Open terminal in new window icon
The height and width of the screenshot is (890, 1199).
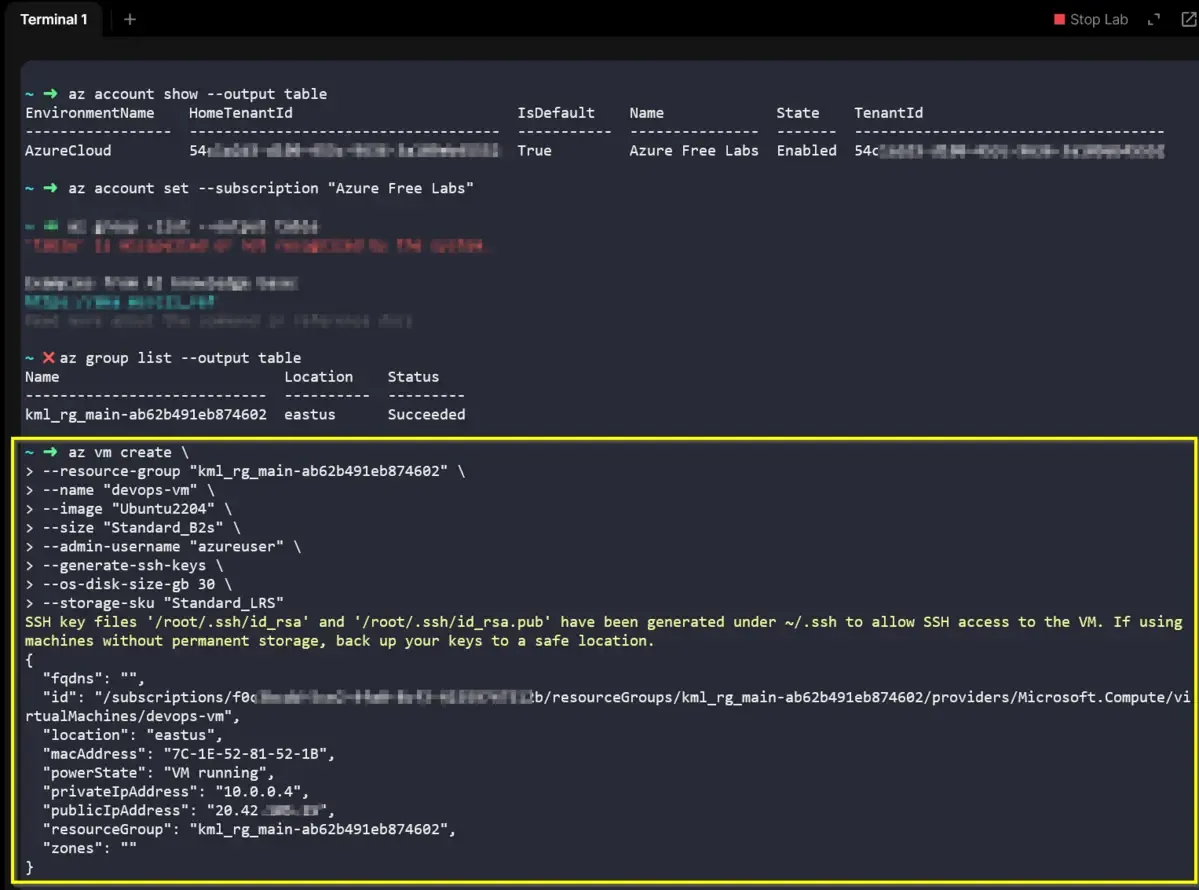pos(1188,20)
